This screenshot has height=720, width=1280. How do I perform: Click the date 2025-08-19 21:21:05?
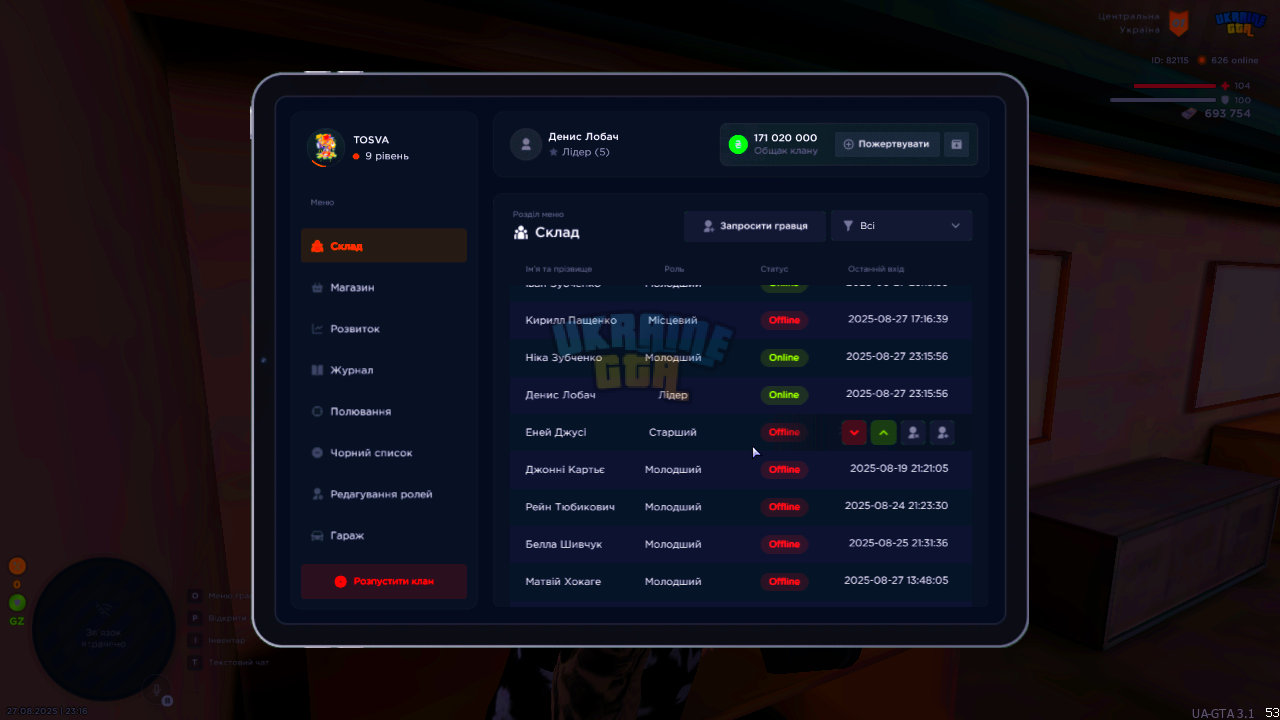[x=899, y=468]
